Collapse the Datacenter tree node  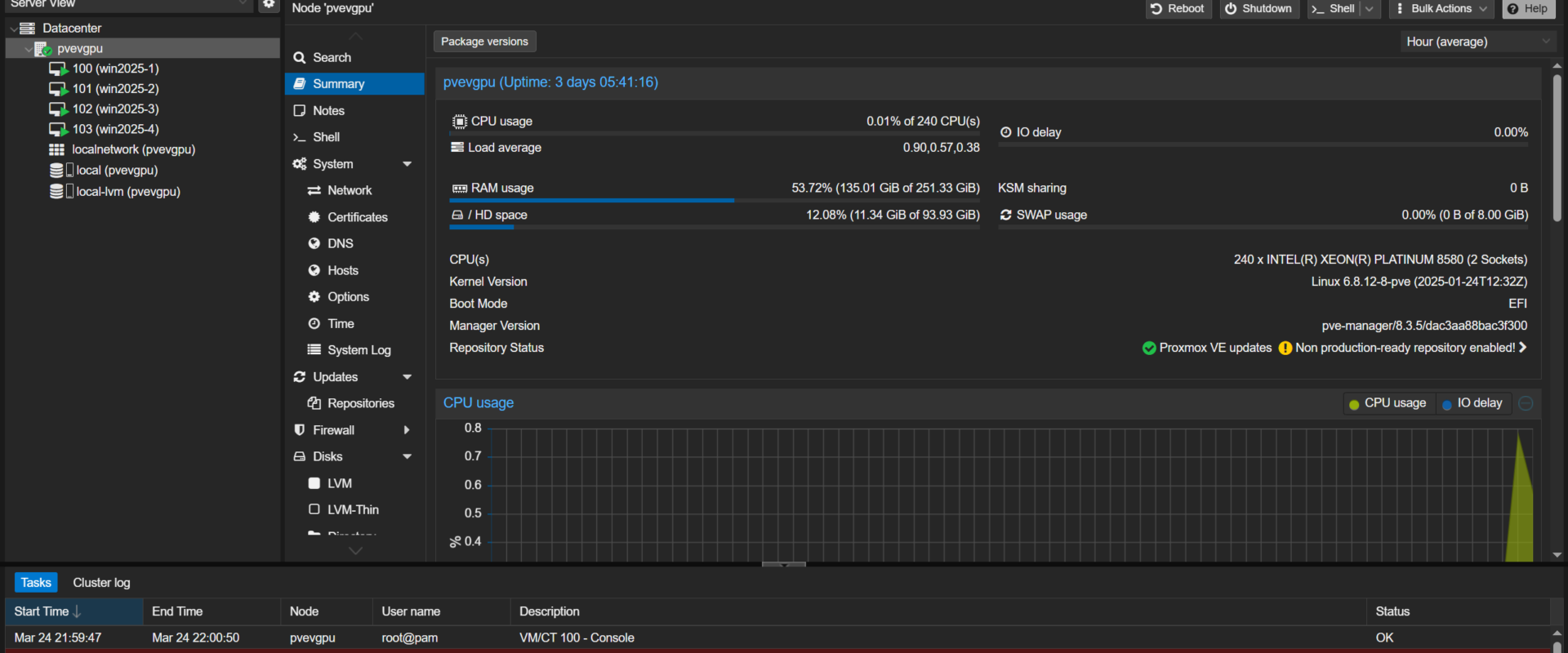(13, 29)
